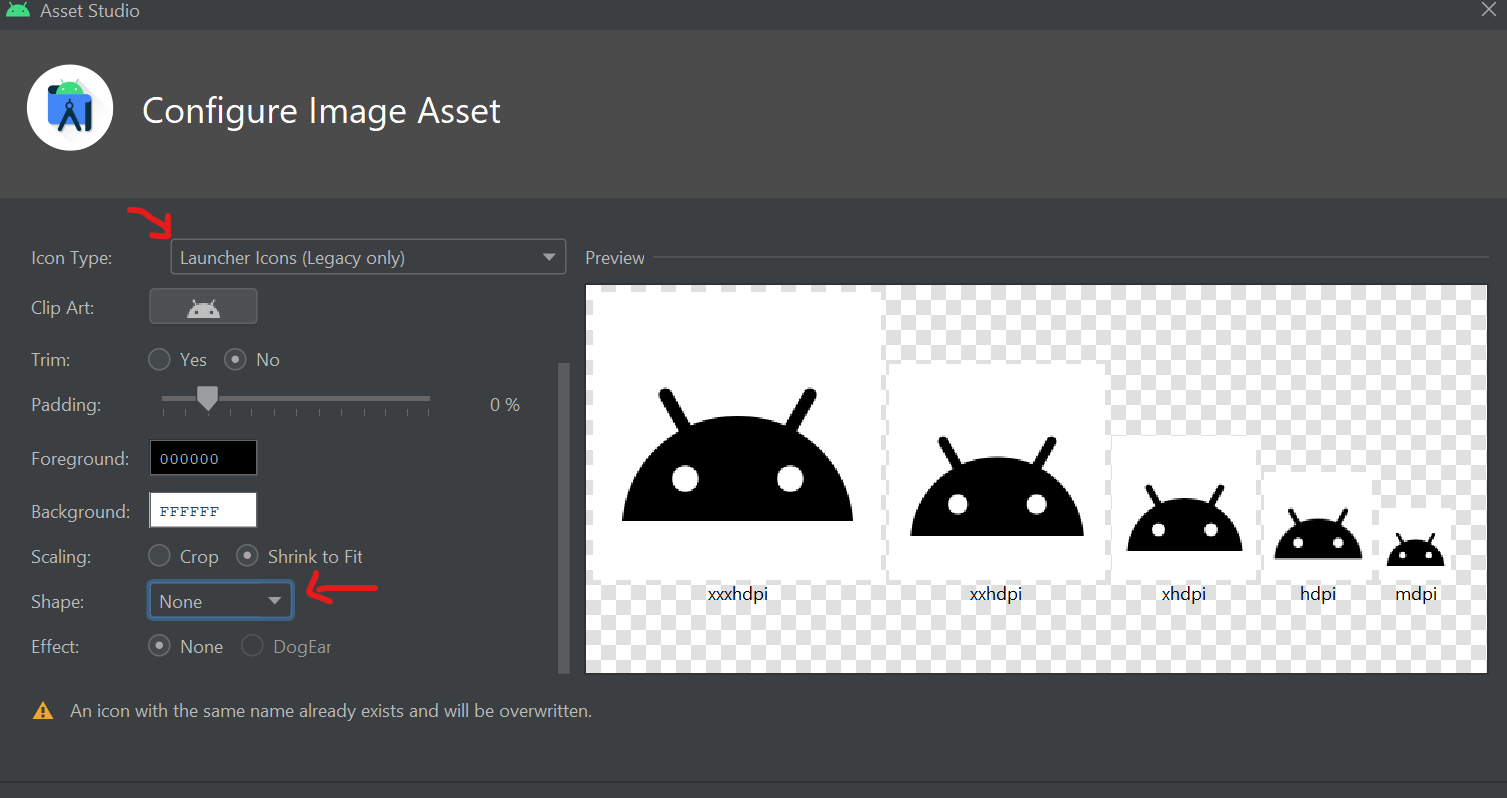Select the xhdpi preview icon
1507x798 pixels.
(1184, 508)
